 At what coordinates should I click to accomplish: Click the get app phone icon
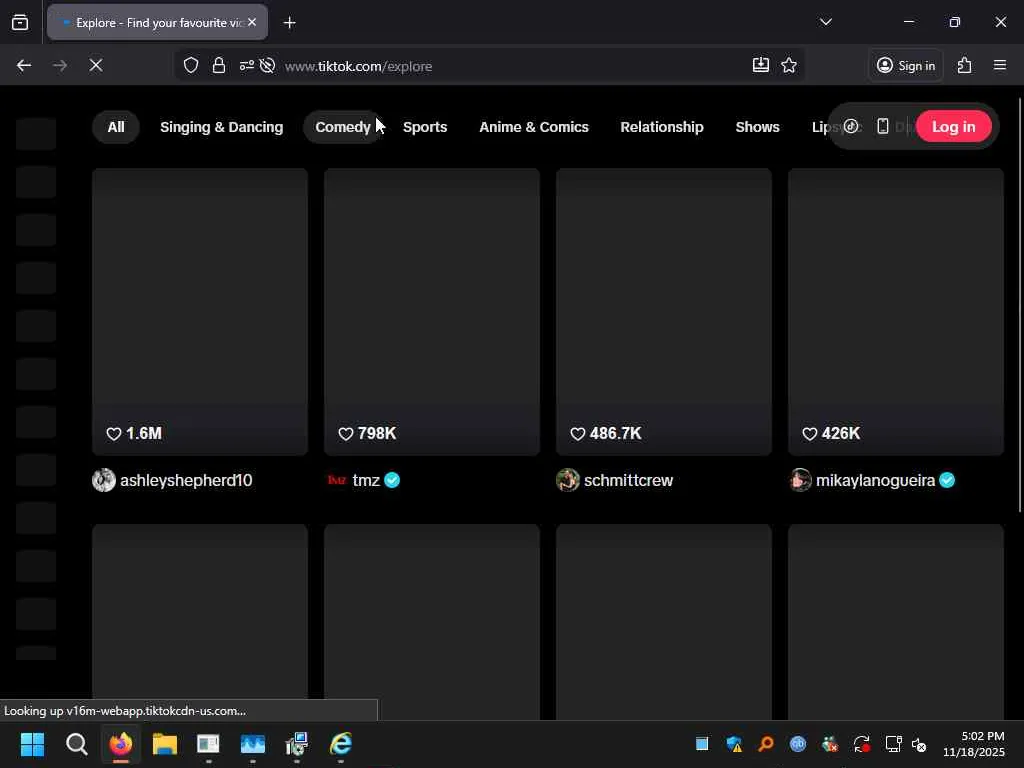(882, 126)
